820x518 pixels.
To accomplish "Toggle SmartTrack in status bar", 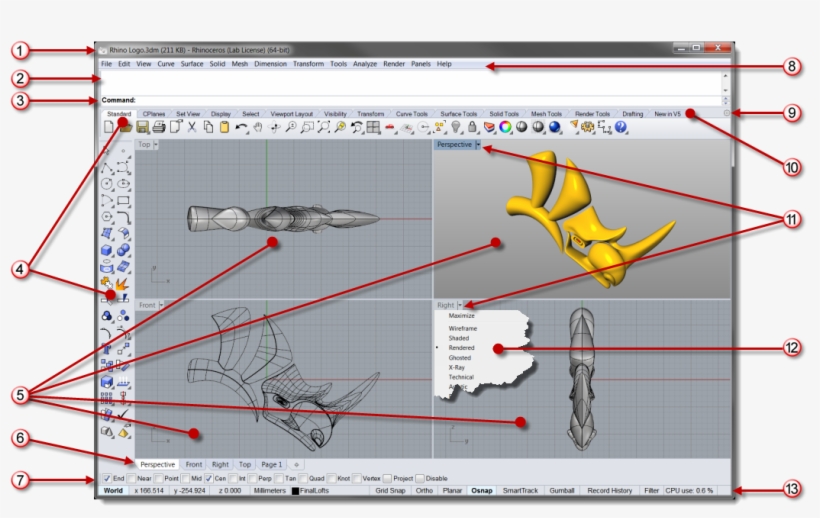I will pos(520,491).
